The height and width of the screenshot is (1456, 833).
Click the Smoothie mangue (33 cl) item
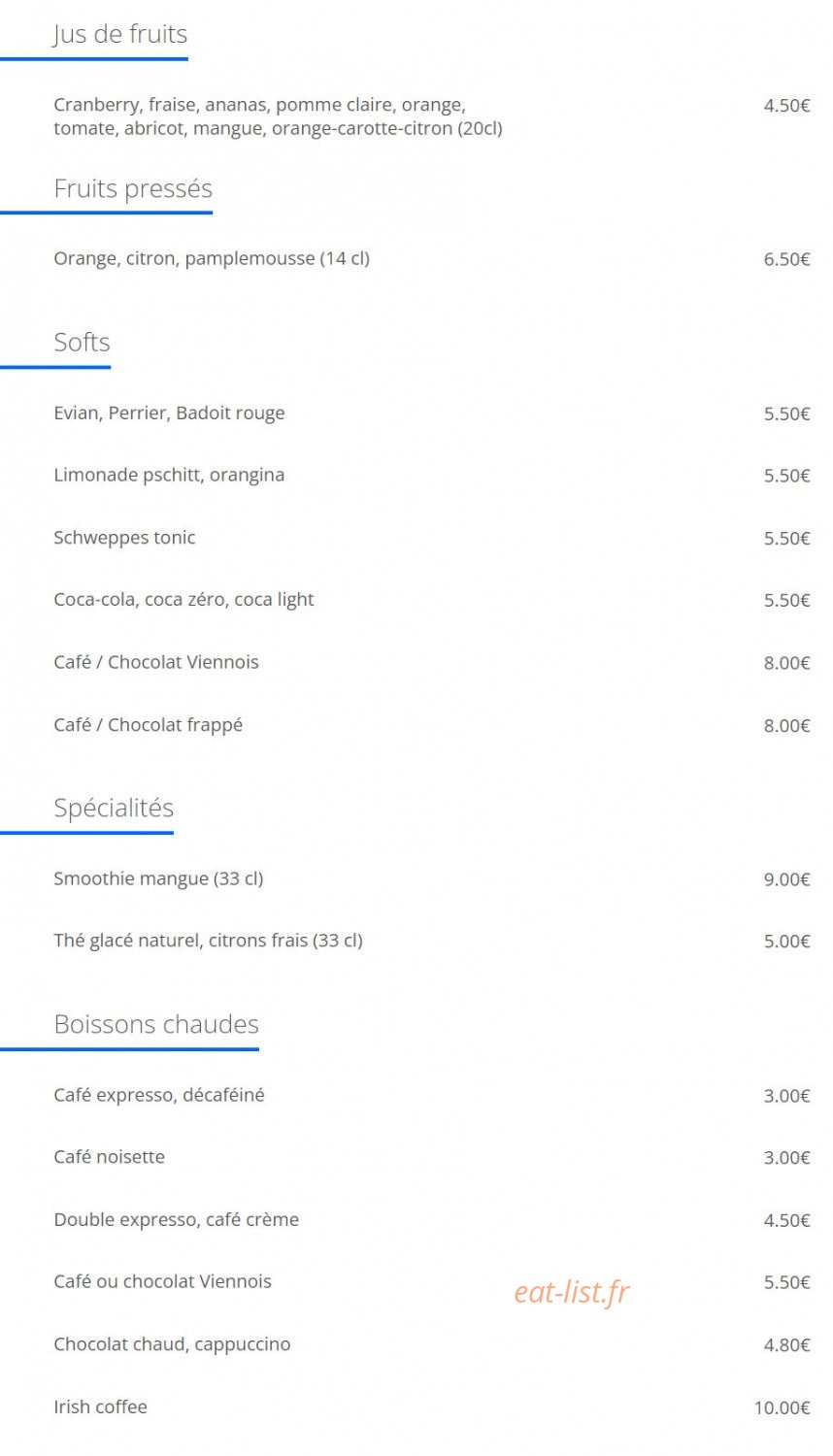(x=158, y=878)
